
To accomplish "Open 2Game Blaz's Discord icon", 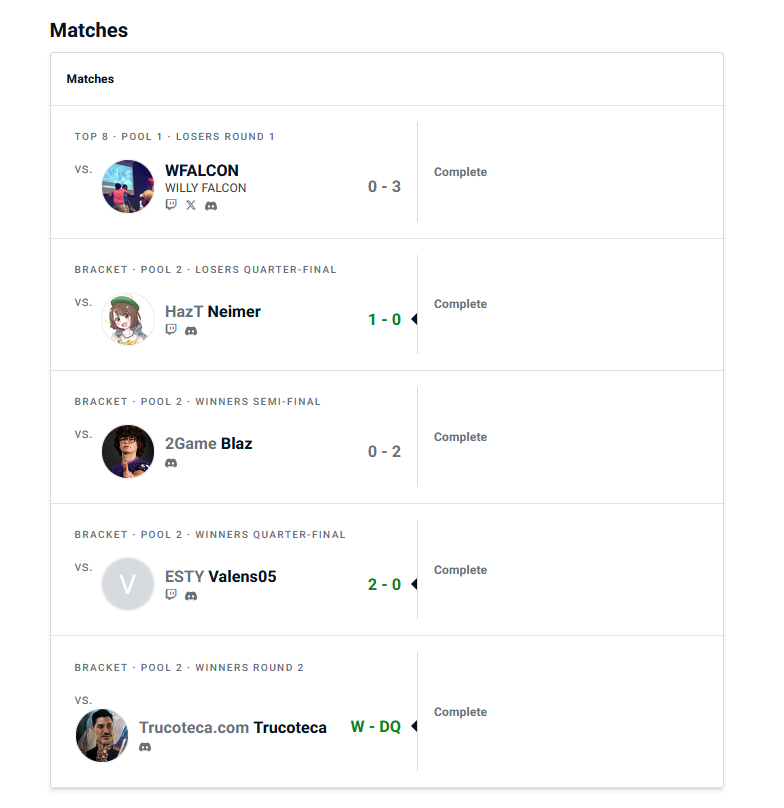I will 171,463.
